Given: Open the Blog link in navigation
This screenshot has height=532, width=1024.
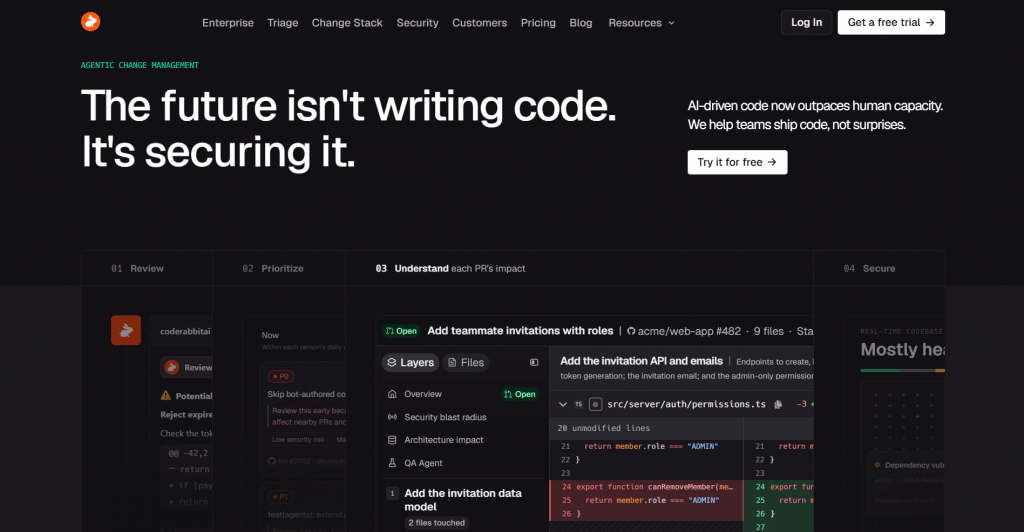Looking at the screenshot, I should click(581, 23).
